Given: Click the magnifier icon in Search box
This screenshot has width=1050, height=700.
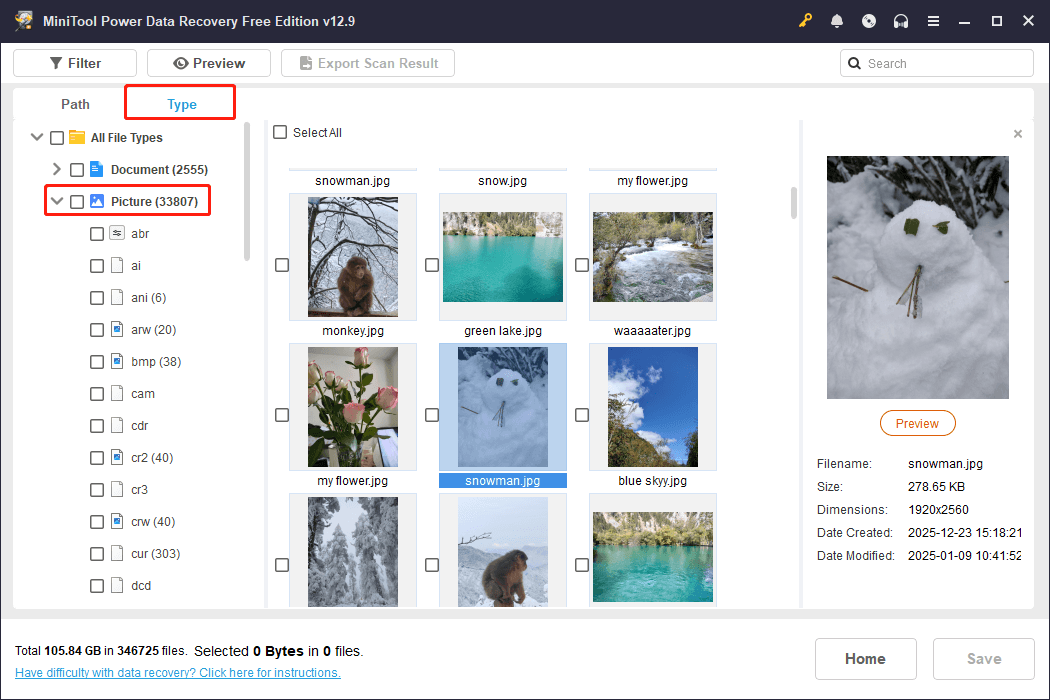Looking at the screenshot, I should (x=854, y=64).
